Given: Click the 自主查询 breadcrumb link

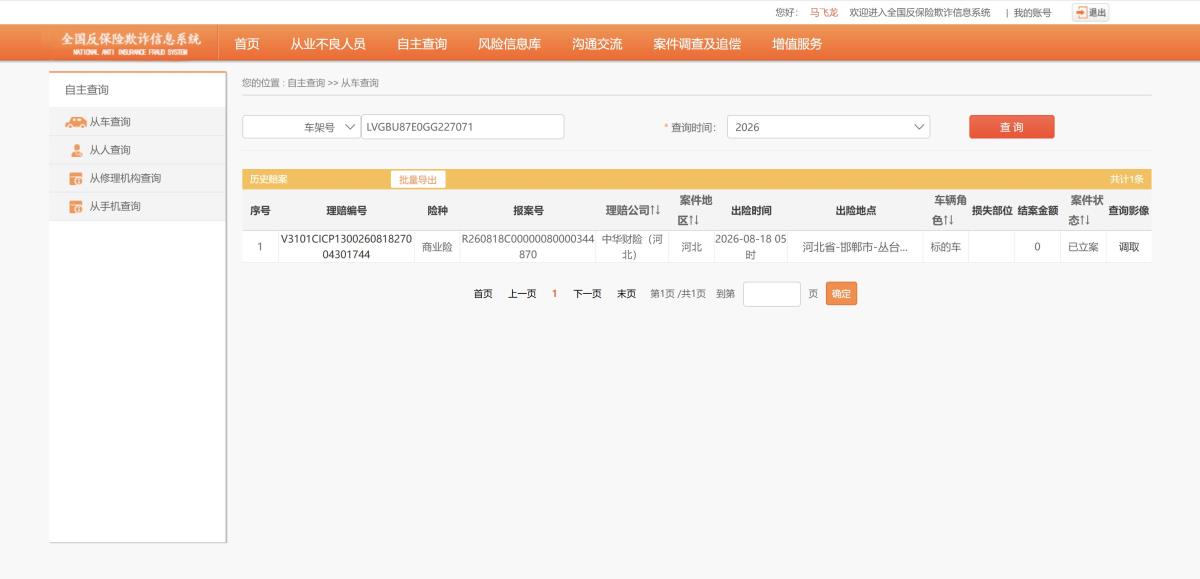Looking at the screenshot, I should (x=306, y=83).
